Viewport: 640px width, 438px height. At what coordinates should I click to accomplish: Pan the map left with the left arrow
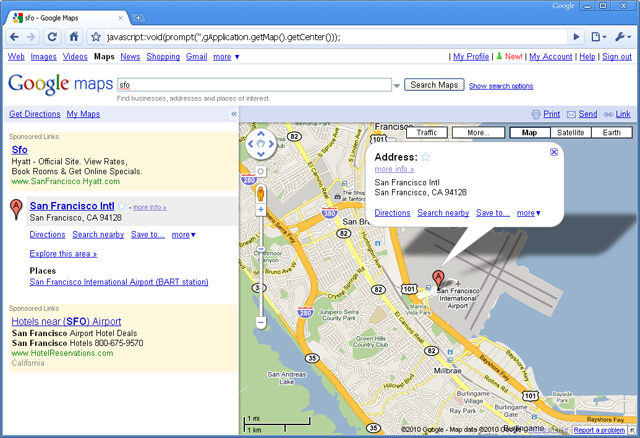pos(251,144)
